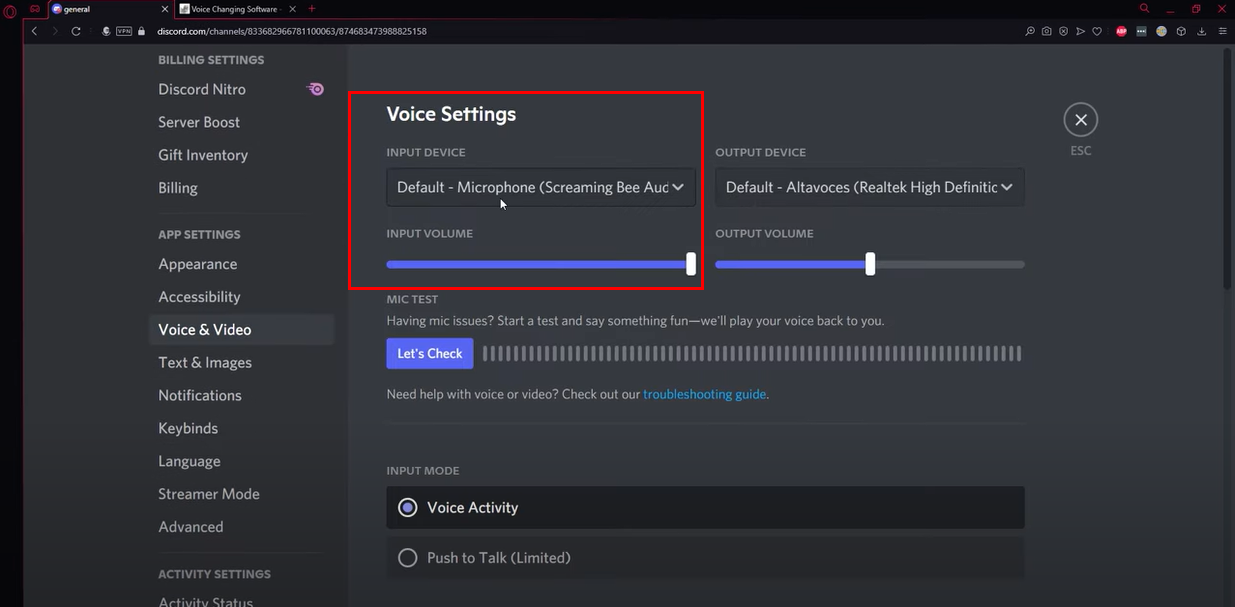Reload the Discord page
This screenshot has height=607, width=1235.
tap(76, 31)
